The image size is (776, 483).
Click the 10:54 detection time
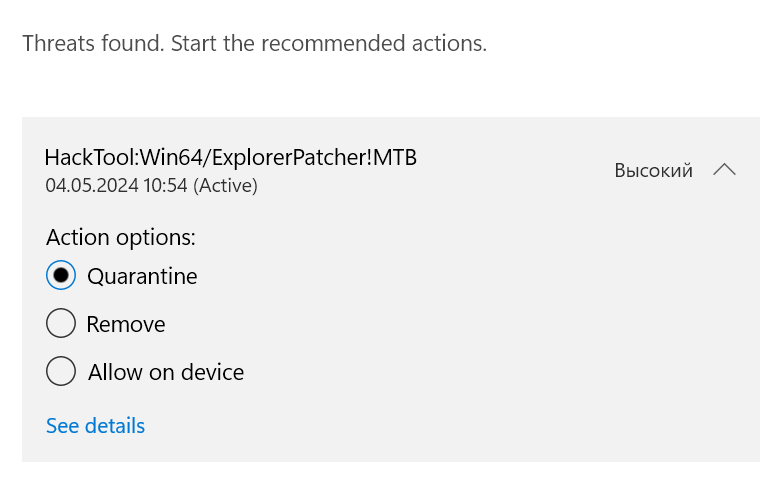[158, 185]
